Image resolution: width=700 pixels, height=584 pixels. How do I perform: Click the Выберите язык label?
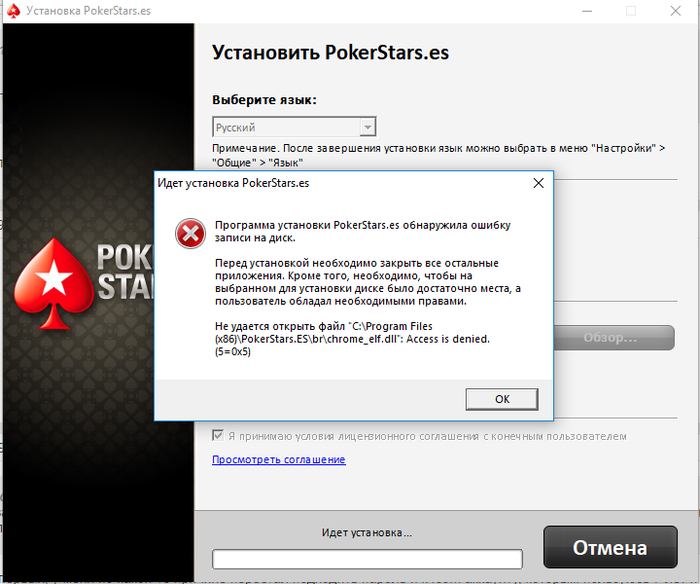[264, 100]
